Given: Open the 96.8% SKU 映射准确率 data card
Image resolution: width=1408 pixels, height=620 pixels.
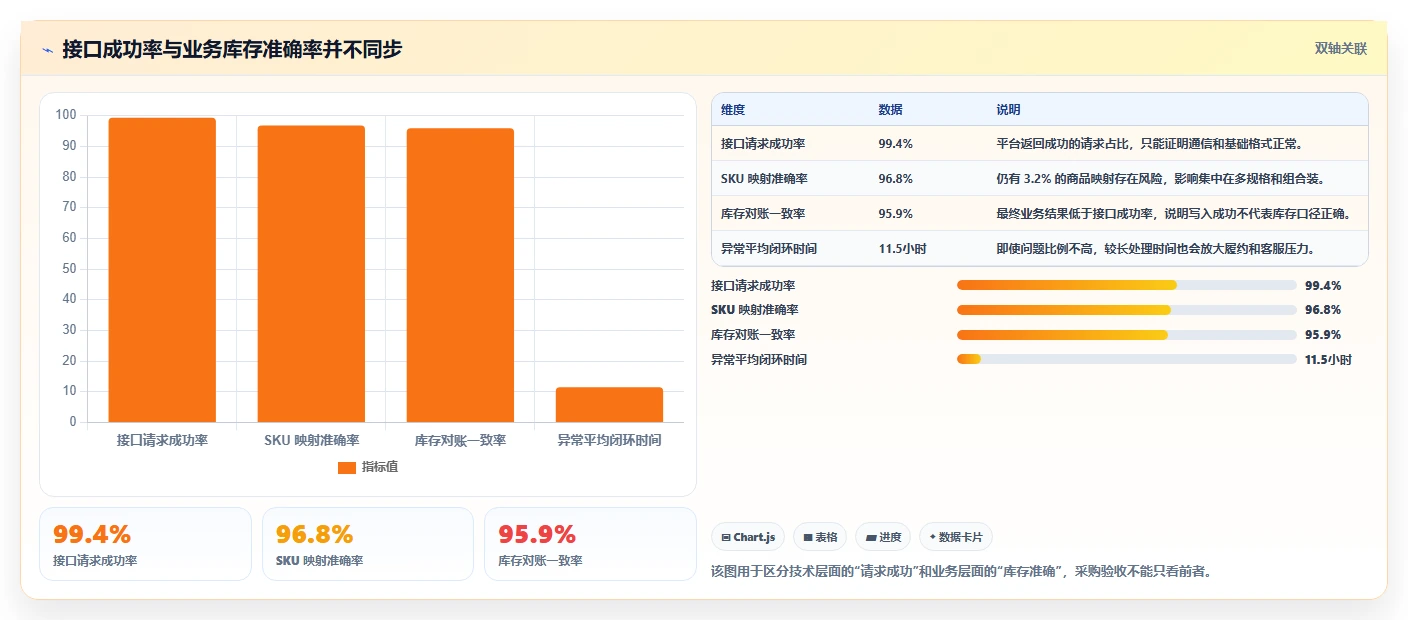Looking at the screenshot, I should click(x=367, y=544).
